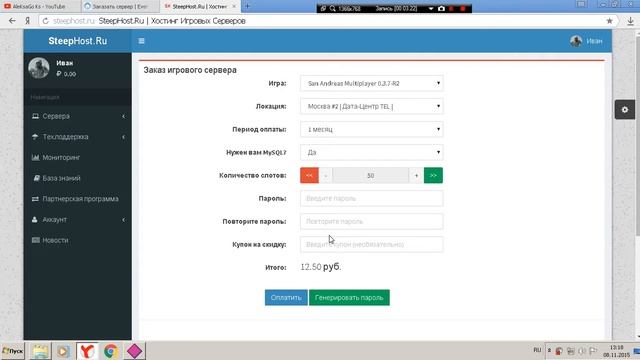
Task: Expand the Техподдержка chevron arrow
Action: point(123,137)
